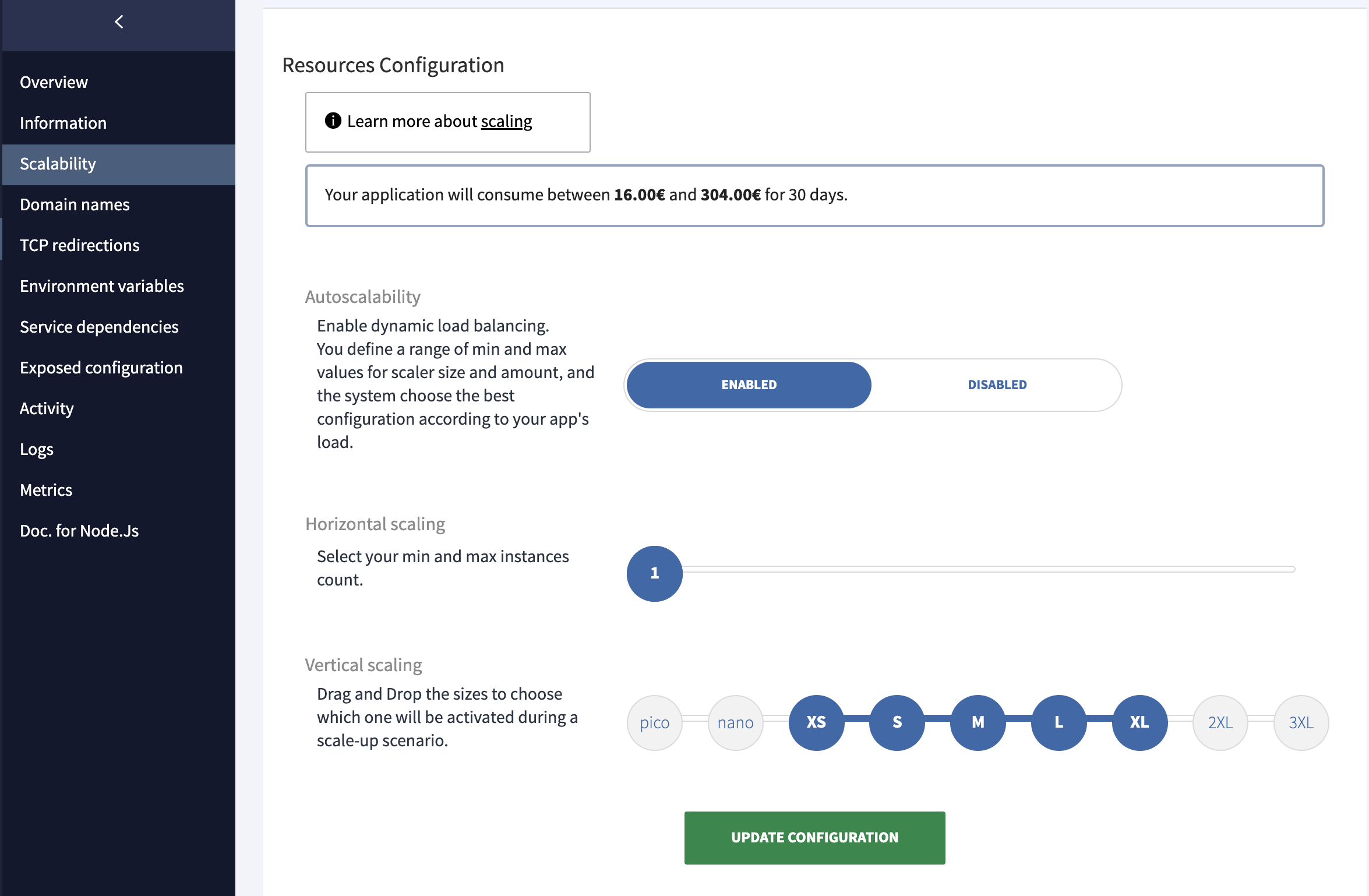Select the nano instance size
Image resolution: width=1369 pixels, height=896 pixels.
click(735, 722)
